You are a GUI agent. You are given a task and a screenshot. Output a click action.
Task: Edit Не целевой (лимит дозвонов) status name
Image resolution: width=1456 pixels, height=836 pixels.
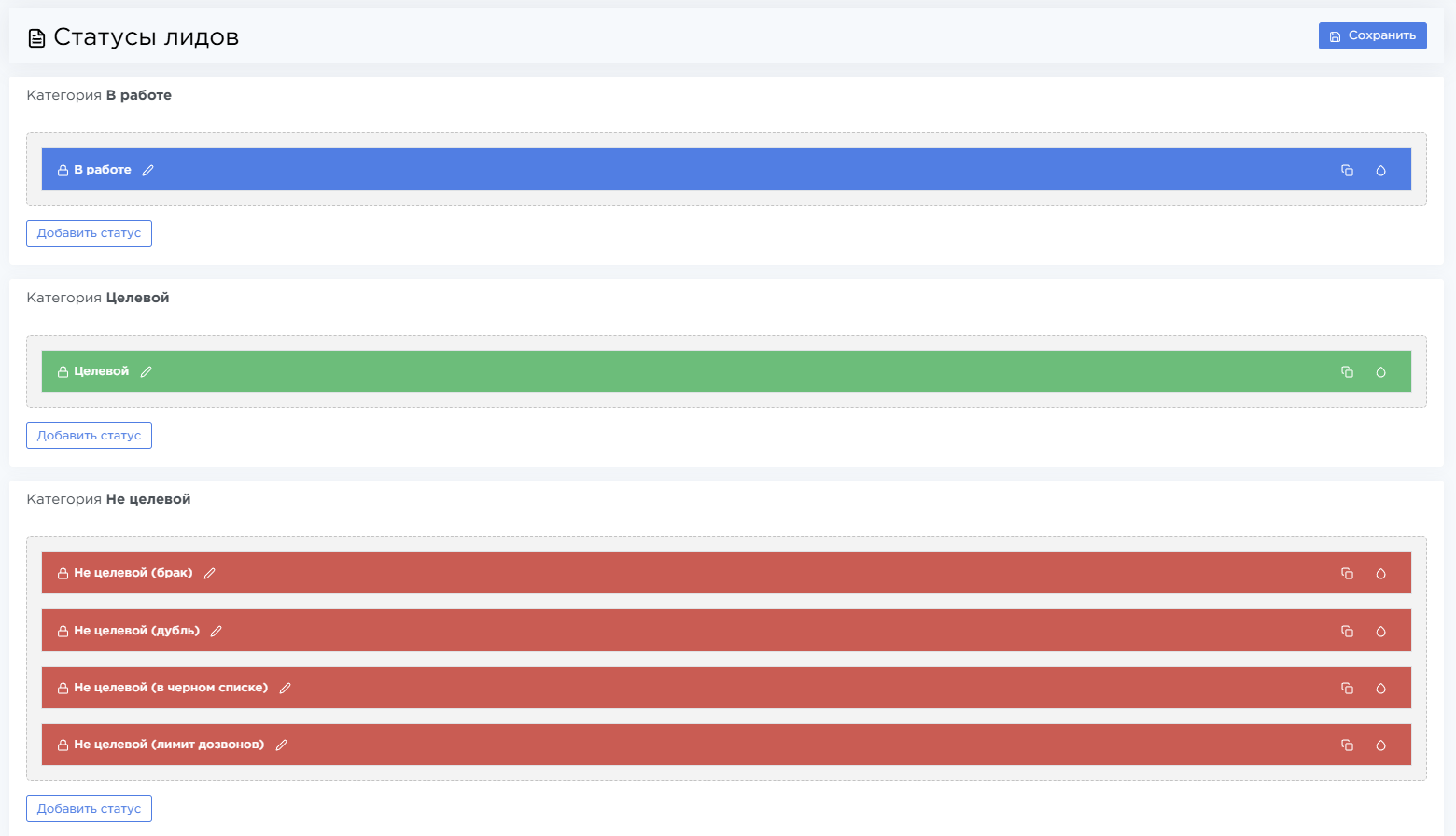pos(281,745)
